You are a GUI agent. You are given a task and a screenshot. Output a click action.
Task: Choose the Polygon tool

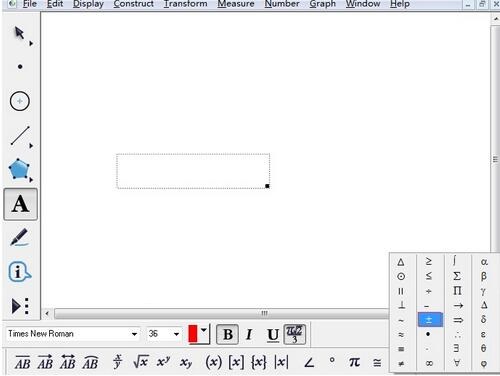tap(19, 169)
